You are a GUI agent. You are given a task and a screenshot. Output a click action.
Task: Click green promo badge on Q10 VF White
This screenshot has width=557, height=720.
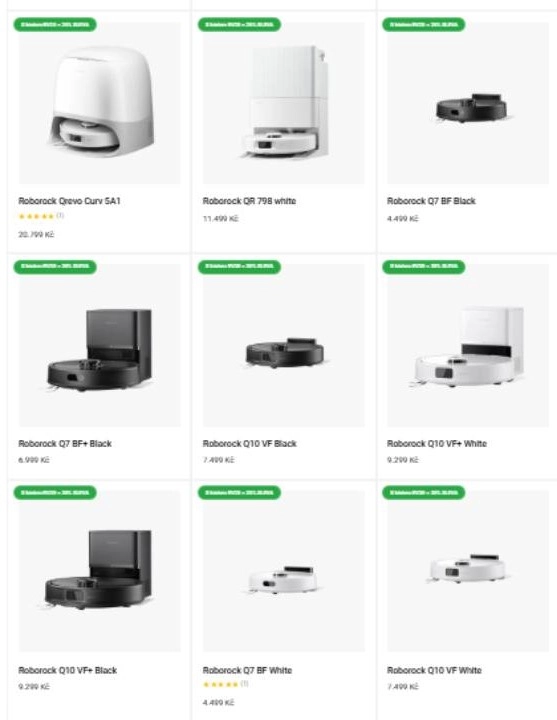tap(423, 492)
